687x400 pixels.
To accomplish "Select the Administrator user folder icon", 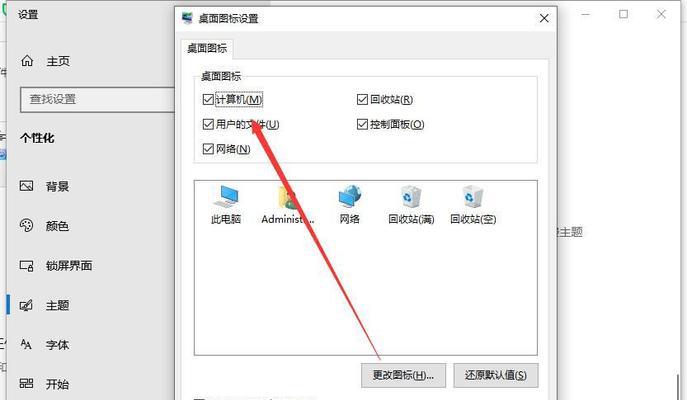I will (x=287, y=197).
